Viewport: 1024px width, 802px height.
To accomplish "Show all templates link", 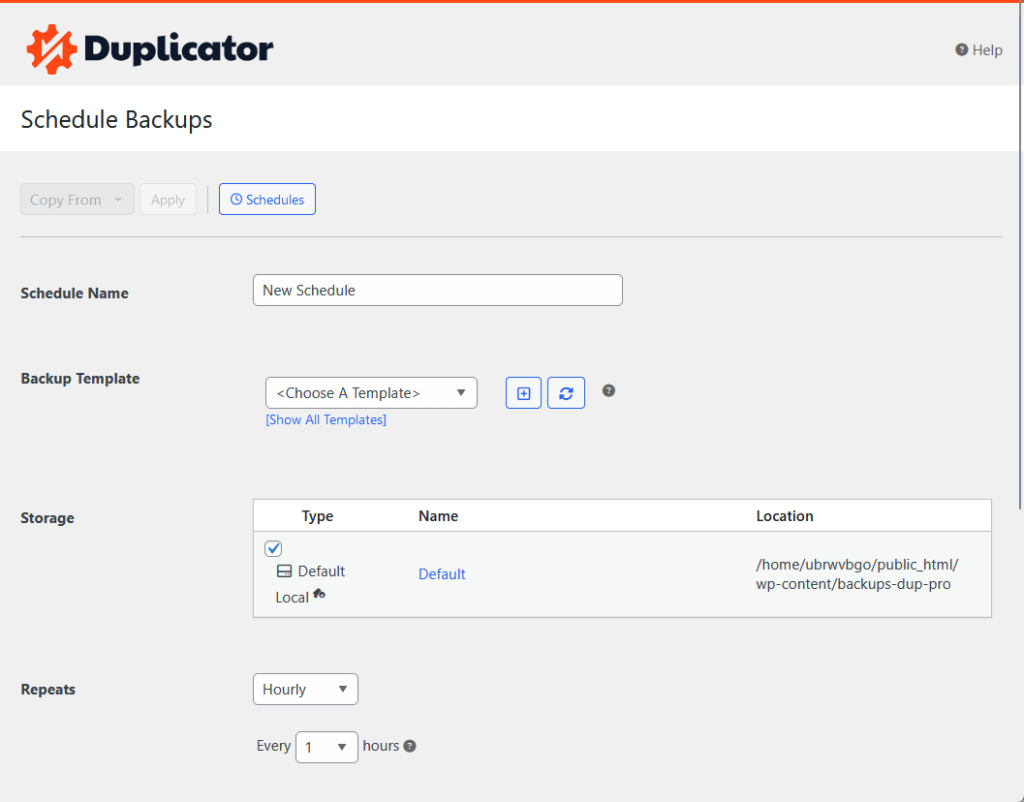I will pyautogui.click(x=326, y=420).
